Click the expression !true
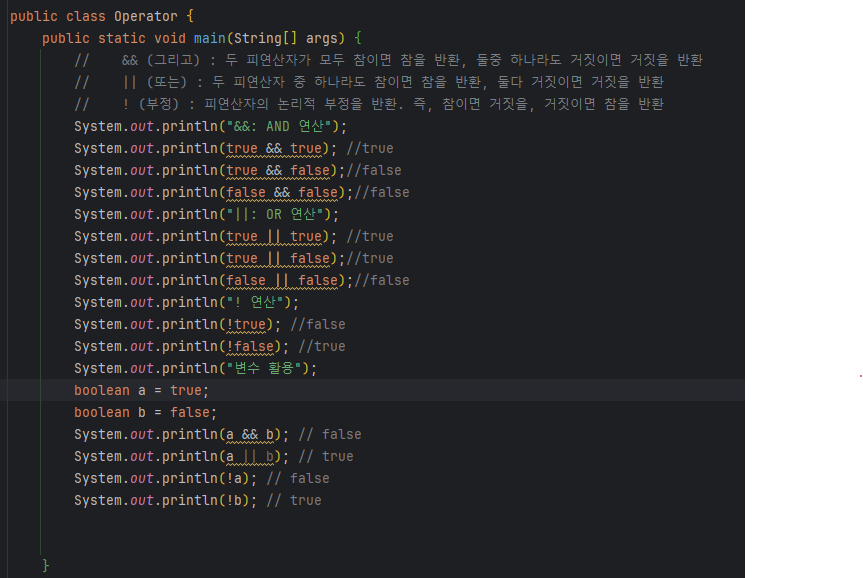The height and width of the screenshot is (578, 863). pyautogui.click(x=246, y=325)
